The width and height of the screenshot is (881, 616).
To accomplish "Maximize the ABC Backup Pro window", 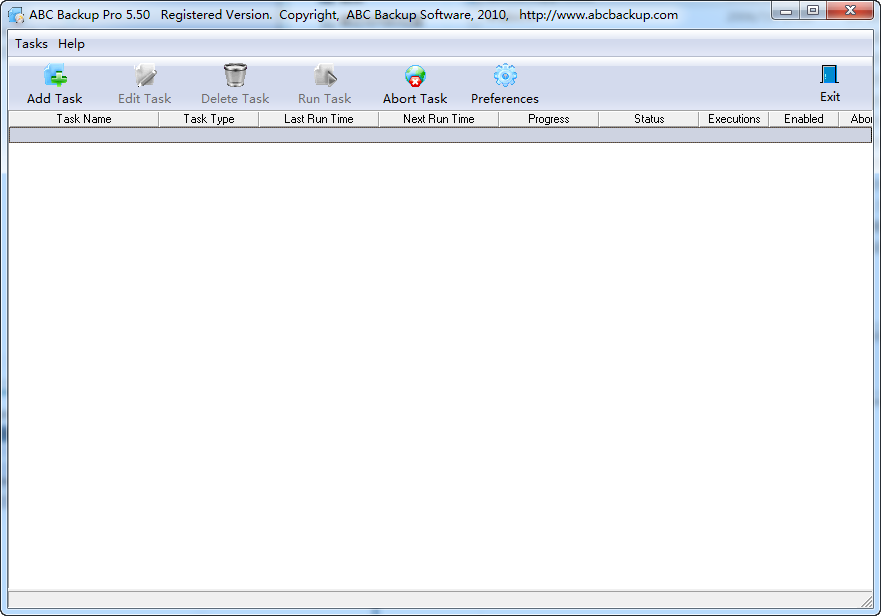I will pos(812,11).
